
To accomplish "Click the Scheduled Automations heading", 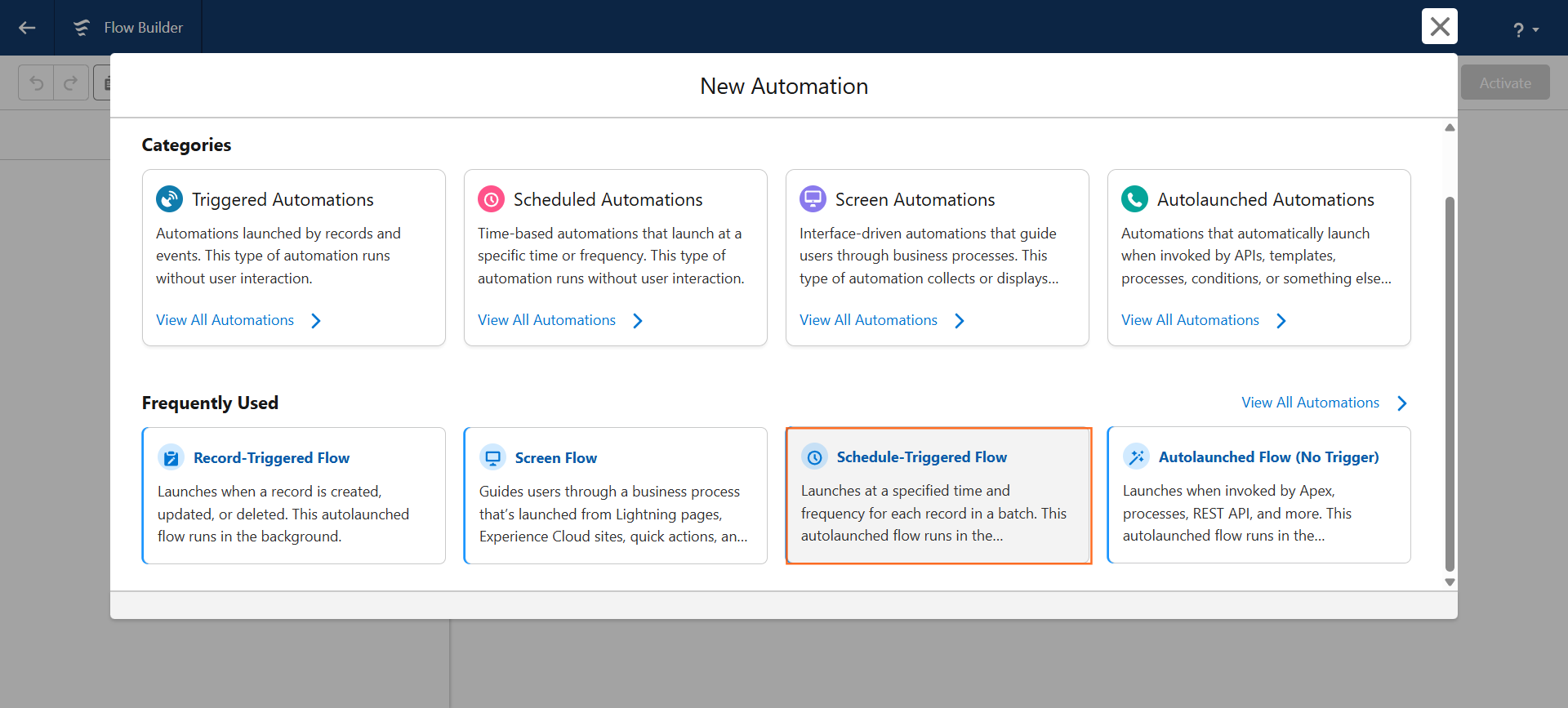I will pyautogui.click(x=608, y=199).
